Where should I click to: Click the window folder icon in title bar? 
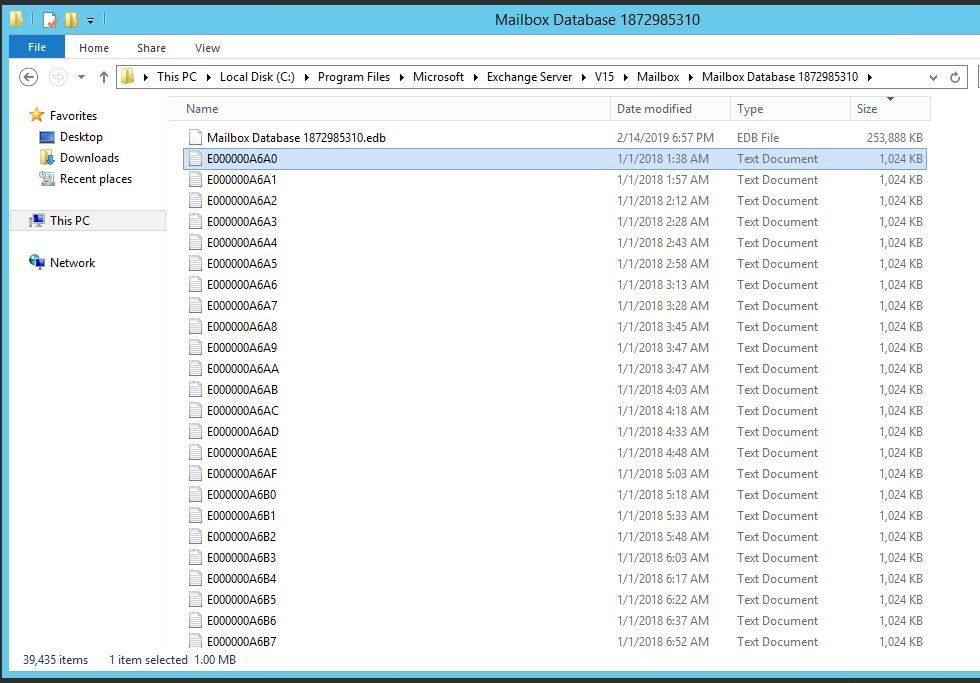(x=16, y=19)
